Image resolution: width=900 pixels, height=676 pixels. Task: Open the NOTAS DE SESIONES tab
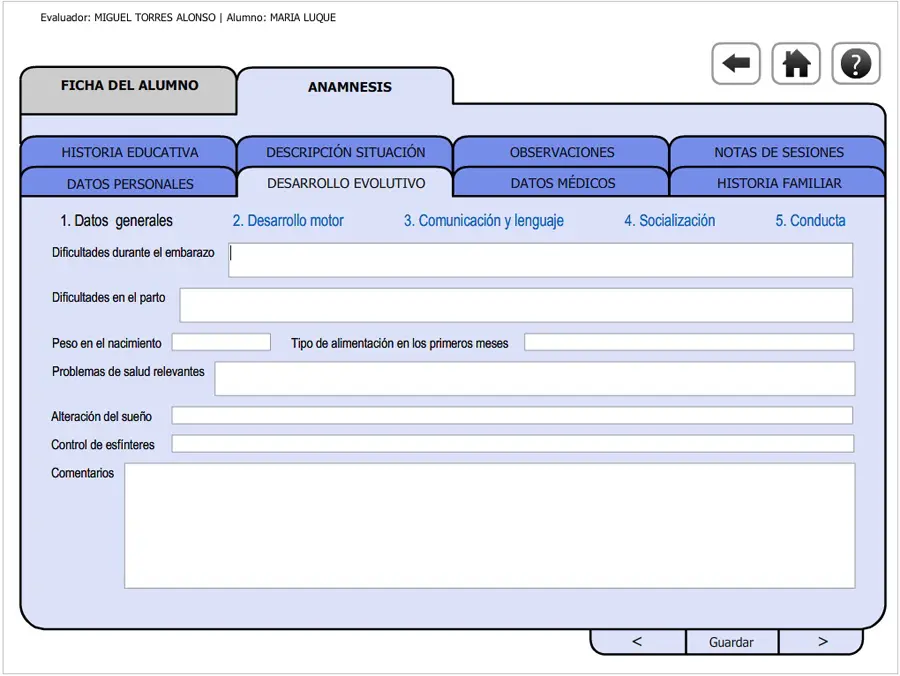tap(778, 152)
